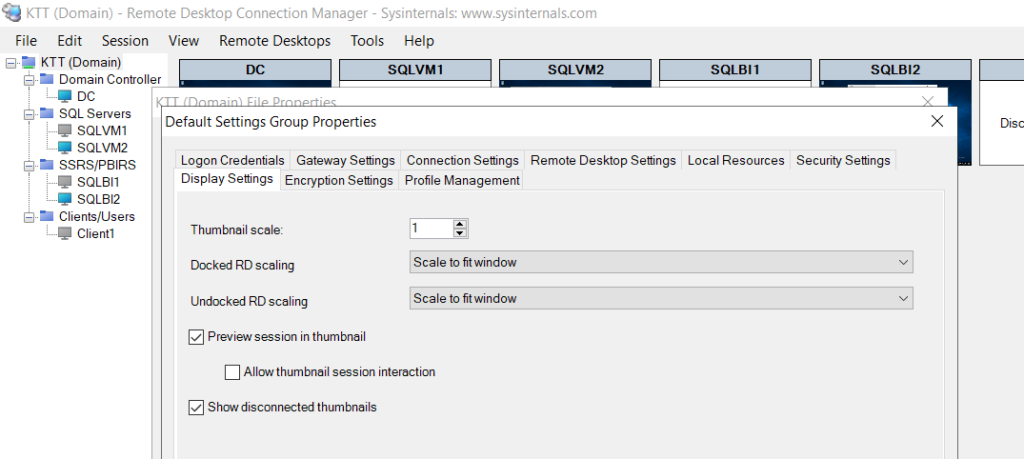Switch to Gateway Settings tab

point(345,161)
